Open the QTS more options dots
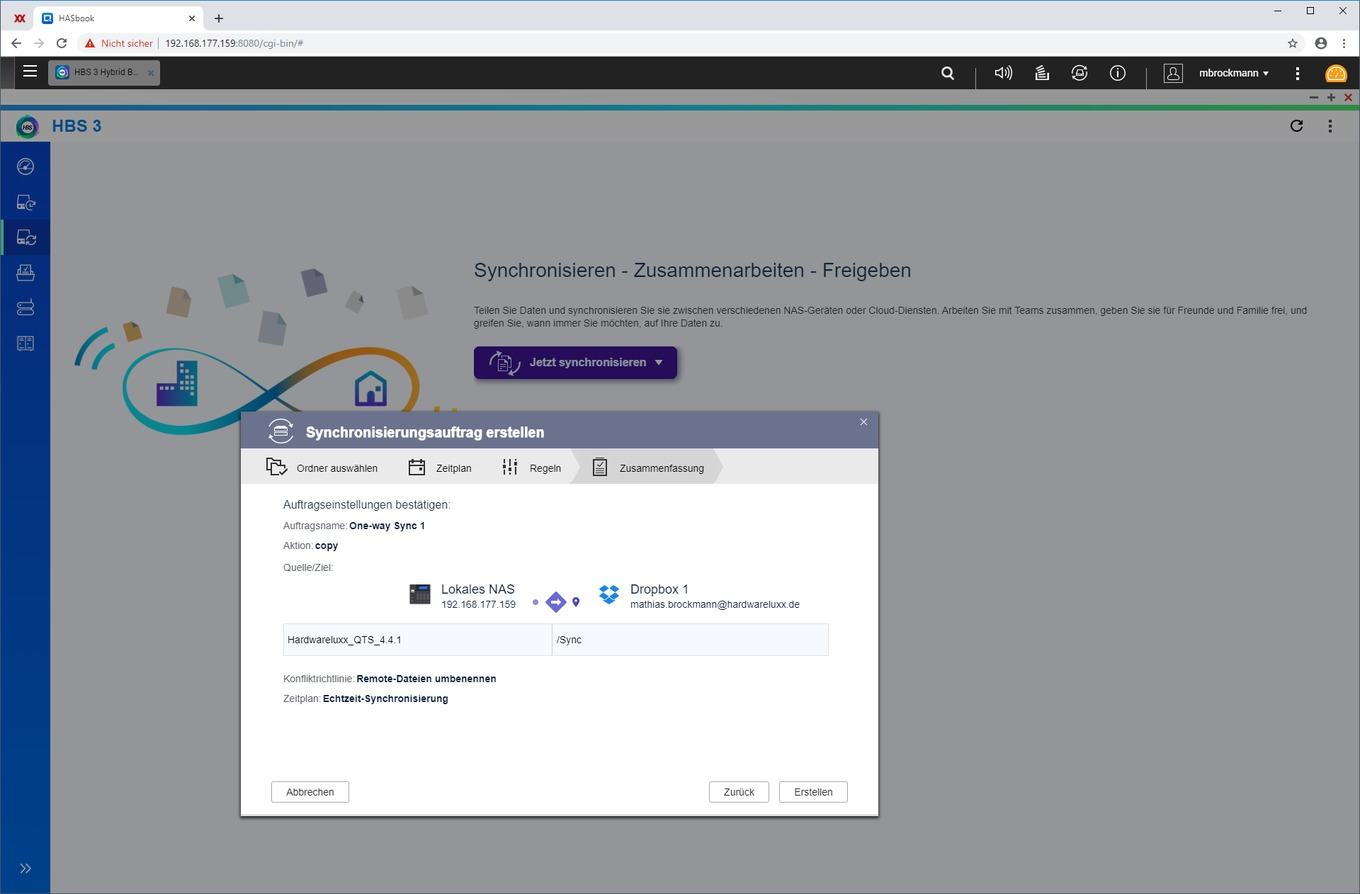This screenshot has width=1360, height=894. click(1297, 73)
